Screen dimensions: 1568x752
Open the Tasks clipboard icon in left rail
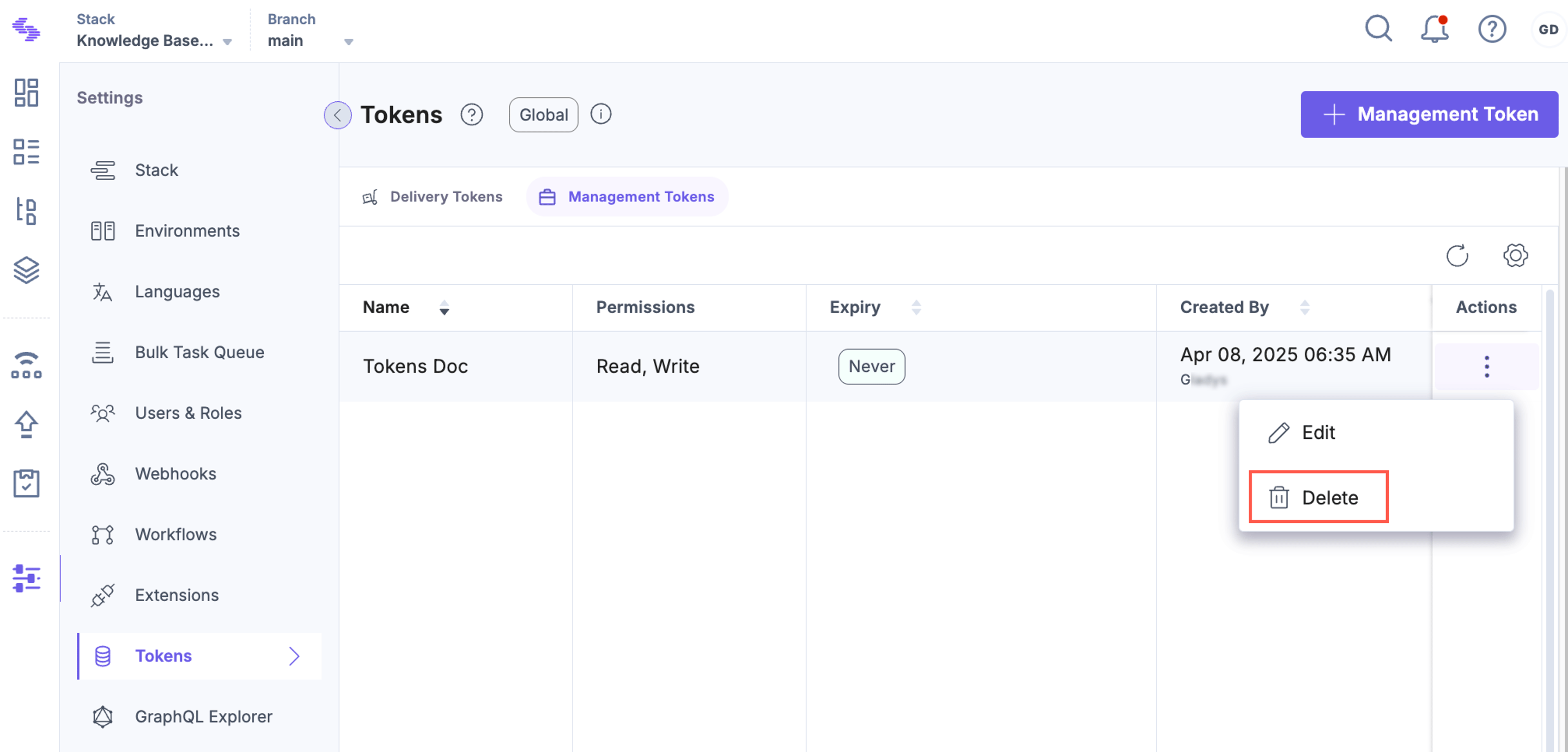click(x=26, y=483)
